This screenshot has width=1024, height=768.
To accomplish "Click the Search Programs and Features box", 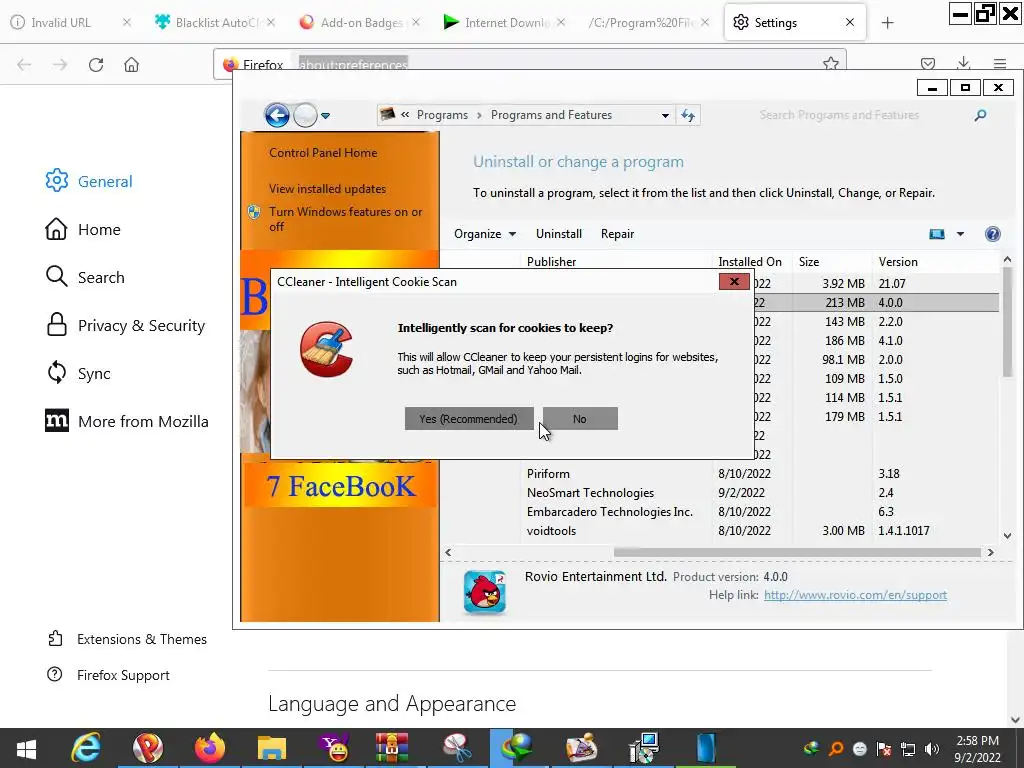I will [839, 115].
